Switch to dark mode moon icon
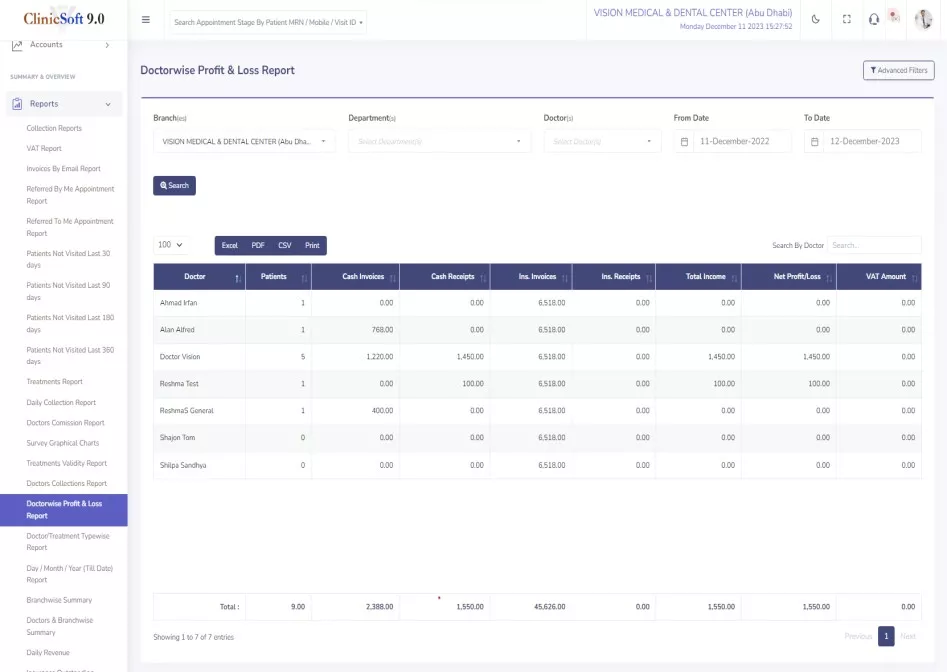This screenshot has height=672, width=947. 815,20
